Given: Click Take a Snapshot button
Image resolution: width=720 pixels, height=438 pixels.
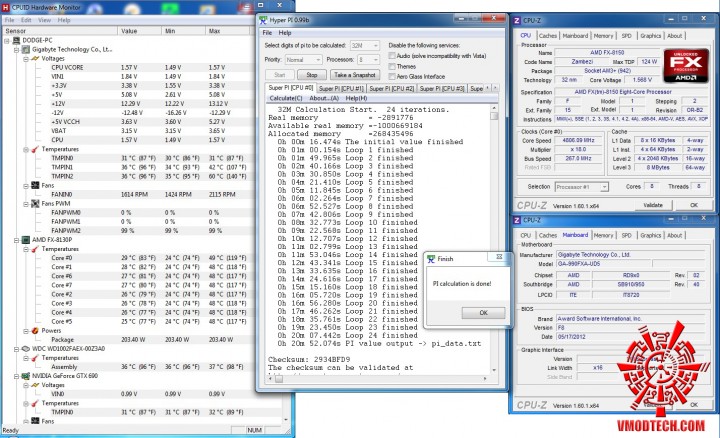Looking at the screenshot, I should pos(355,75).
